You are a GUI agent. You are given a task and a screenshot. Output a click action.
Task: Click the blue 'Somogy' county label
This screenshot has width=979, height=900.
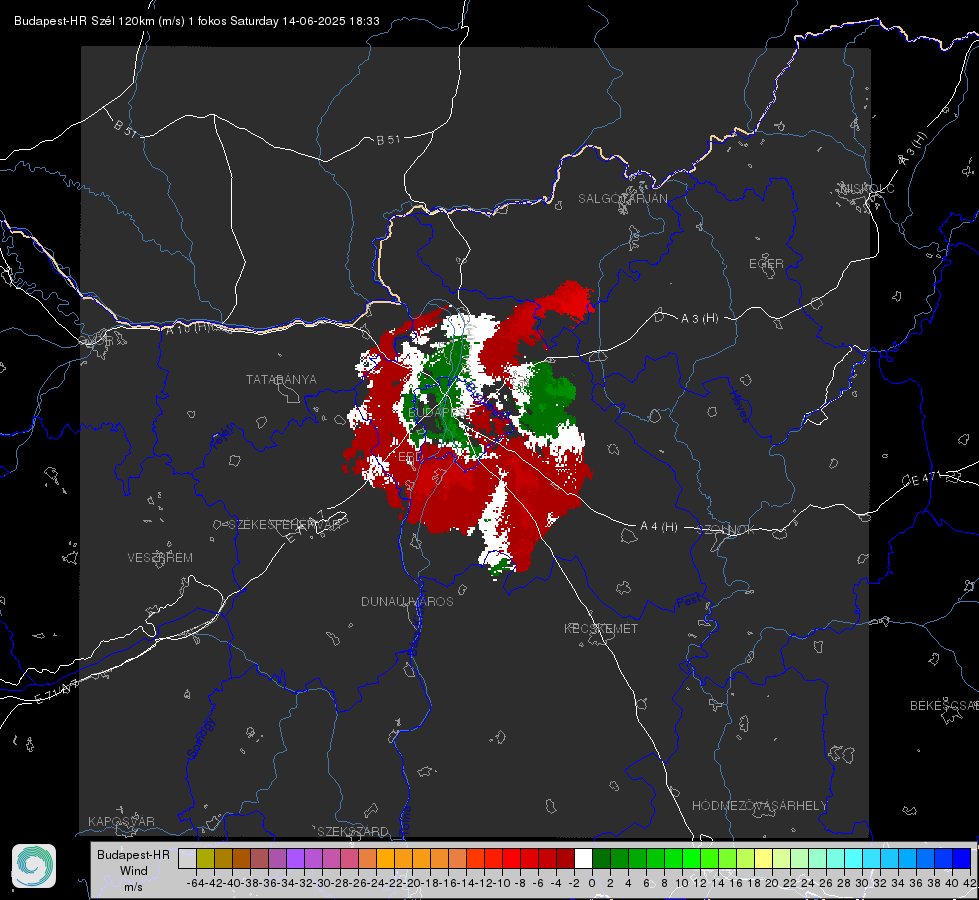[200, 738]
